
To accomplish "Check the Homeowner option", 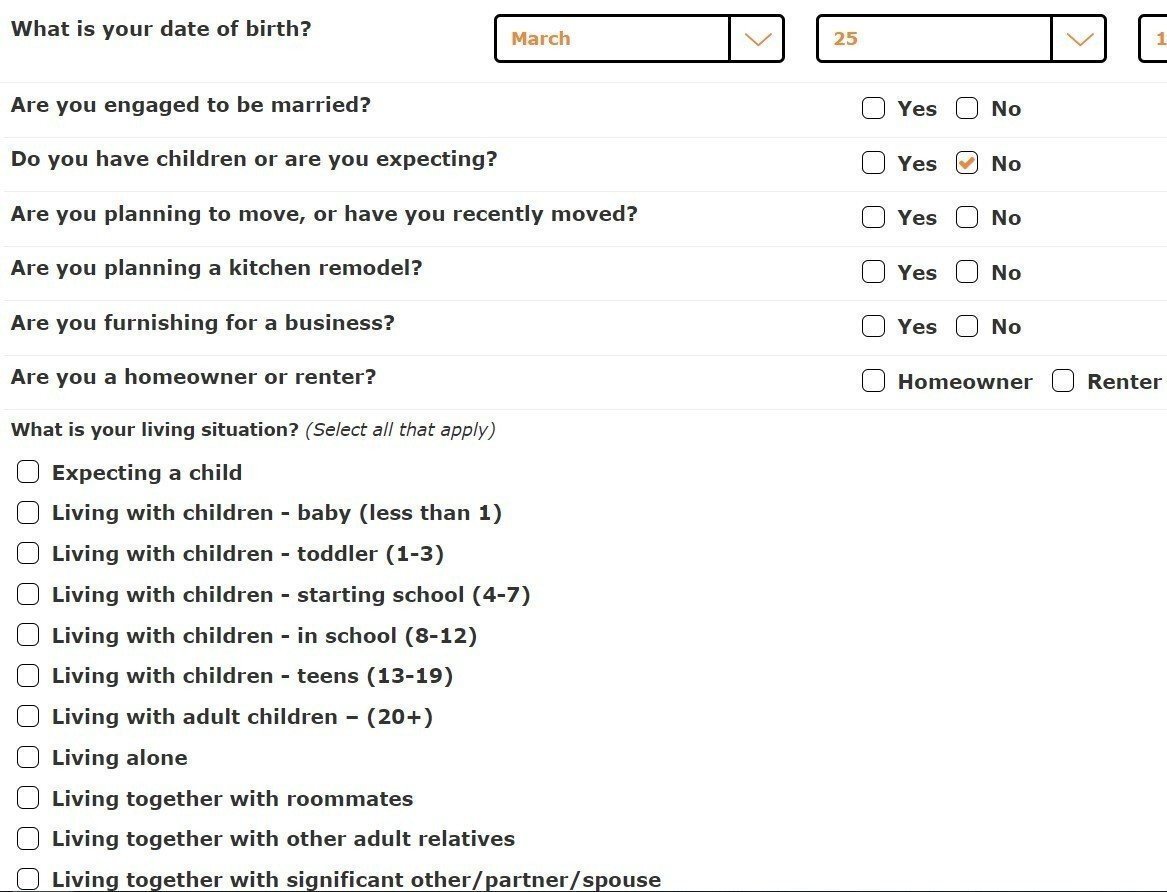I will 873,381.
